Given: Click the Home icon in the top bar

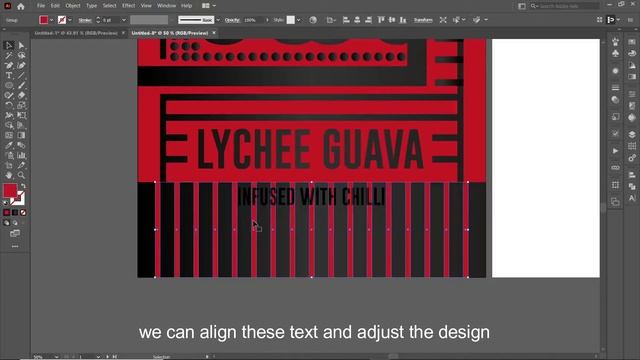Looking at the screenshot, I should coord(21,6).
